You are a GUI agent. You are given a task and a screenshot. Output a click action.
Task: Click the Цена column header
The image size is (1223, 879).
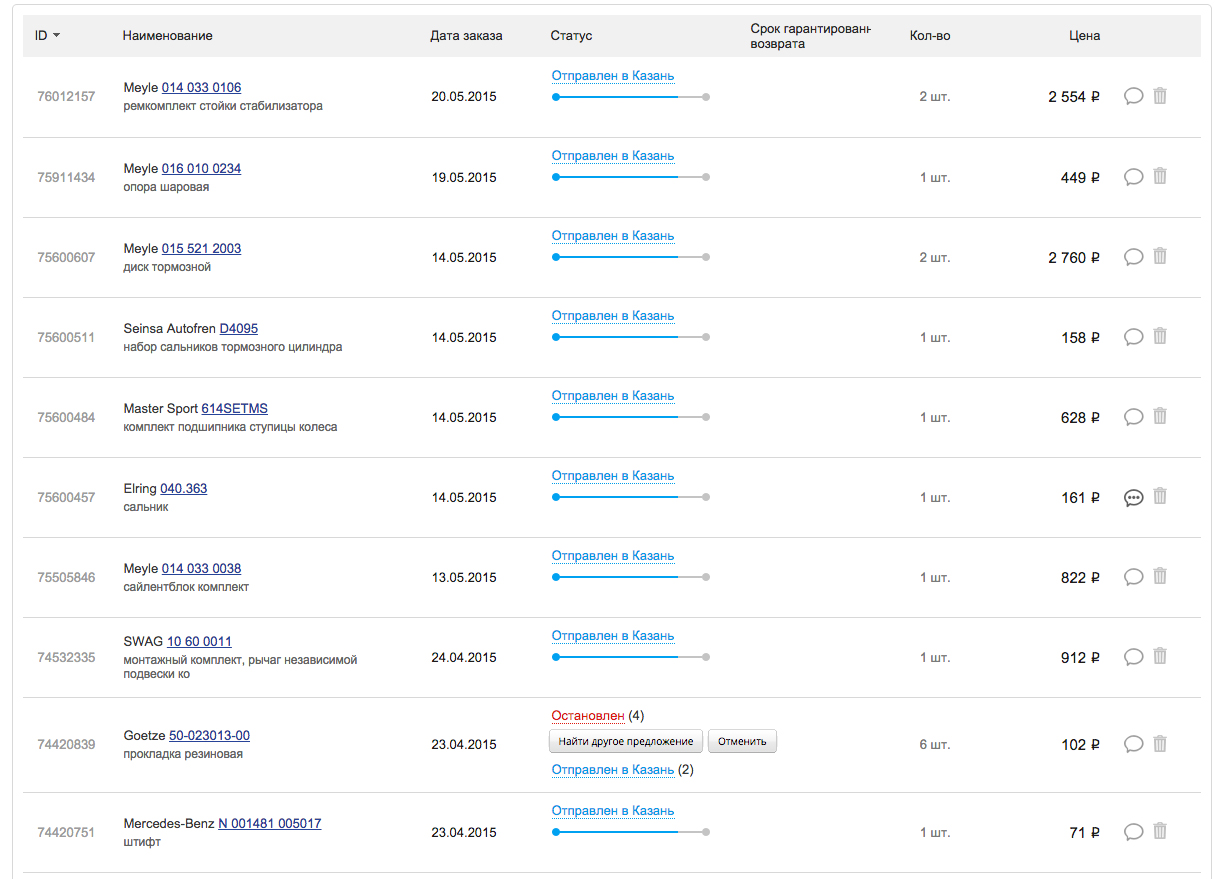coord(1084,36)
